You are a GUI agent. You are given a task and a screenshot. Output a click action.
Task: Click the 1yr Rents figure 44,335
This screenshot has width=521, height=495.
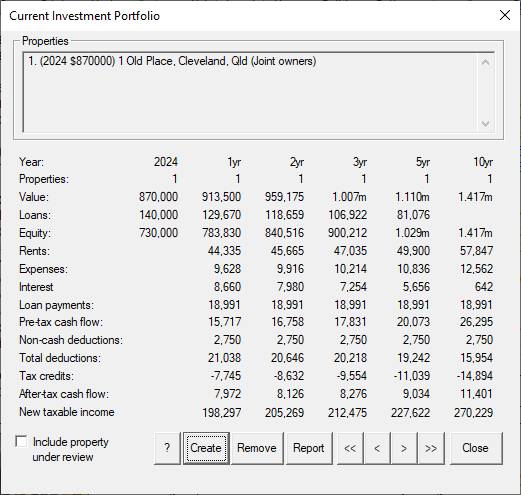click(x=224, y=251)
